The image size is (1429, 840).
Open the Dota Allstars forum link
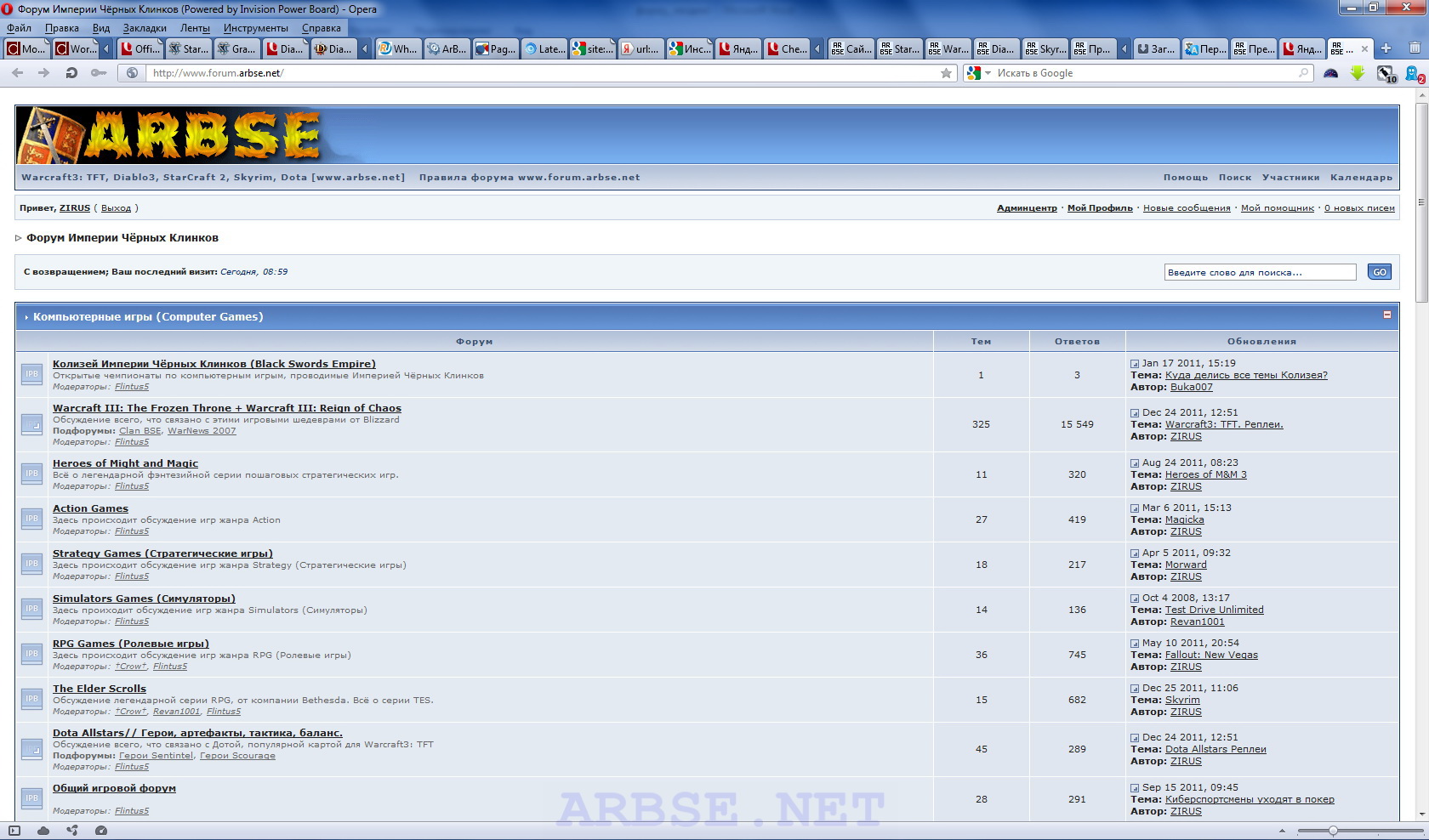pyautogui.click(x=197, y=733)
